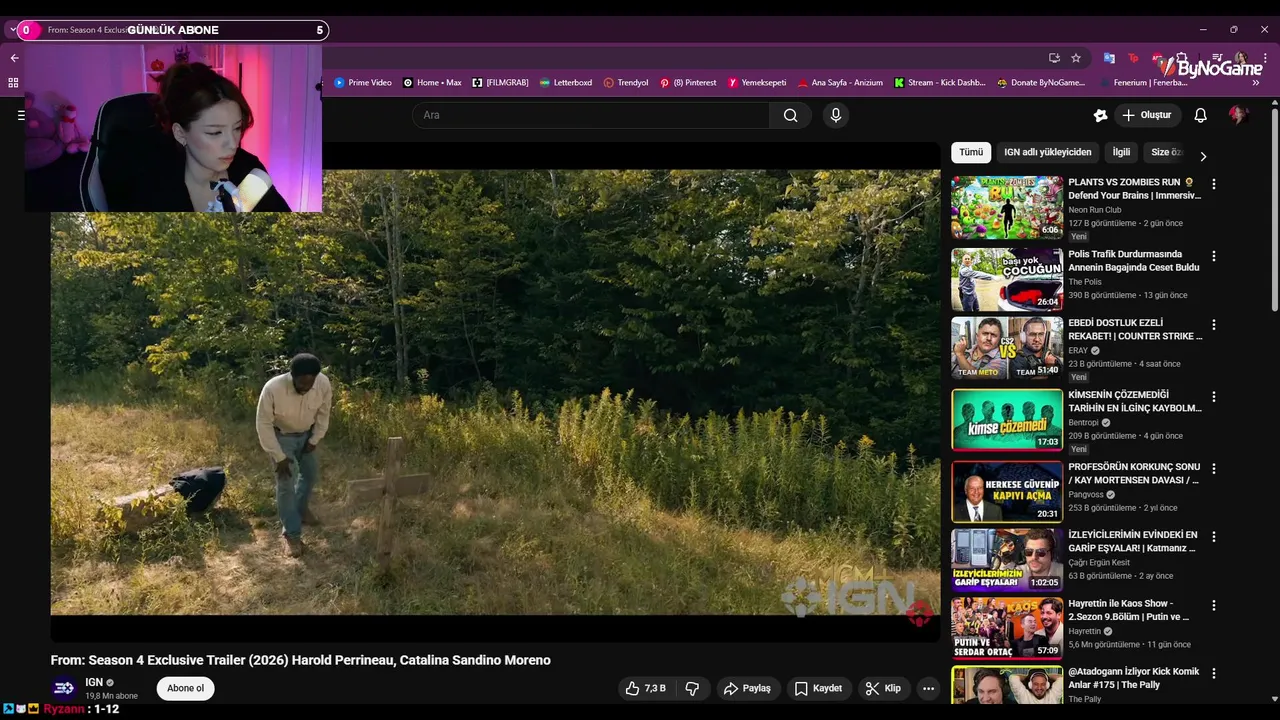Open the IGN channel avatar
This screenshot has width=1280, height=720.
point(64,688)
